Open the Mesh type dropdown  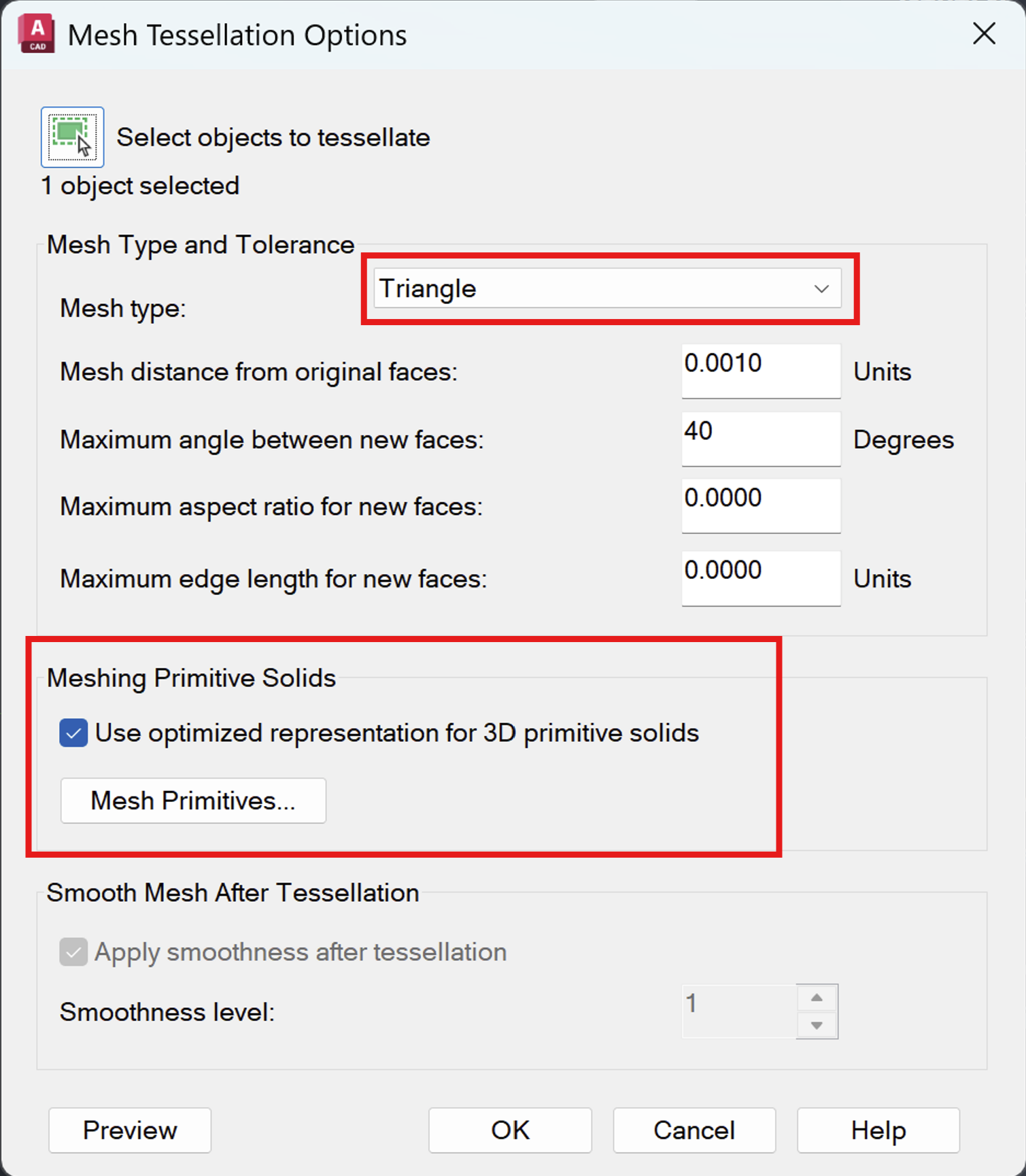607,288
